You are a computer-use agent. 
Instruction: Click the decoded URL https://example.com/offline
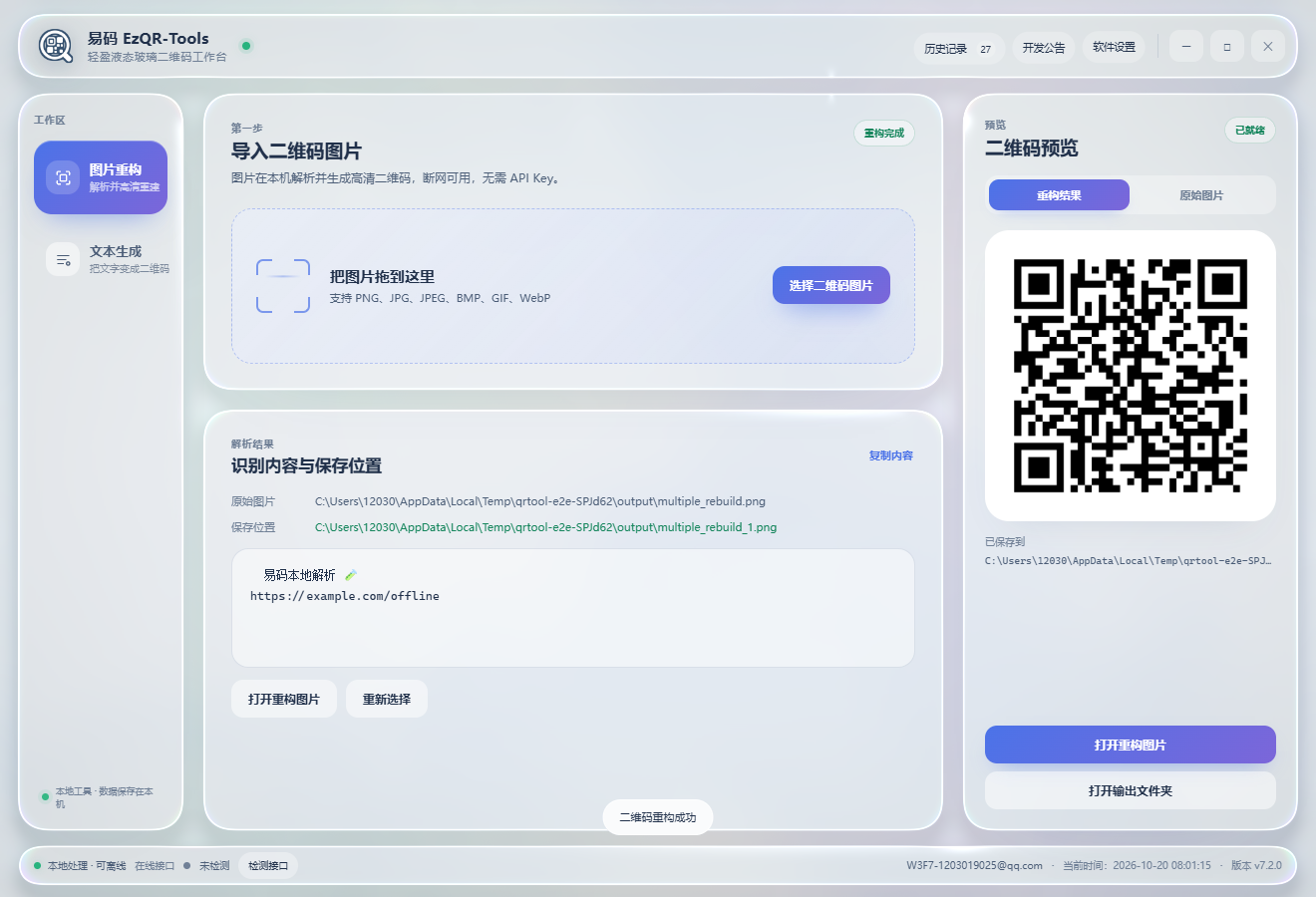pyautogui.click(x=345, y=596)
